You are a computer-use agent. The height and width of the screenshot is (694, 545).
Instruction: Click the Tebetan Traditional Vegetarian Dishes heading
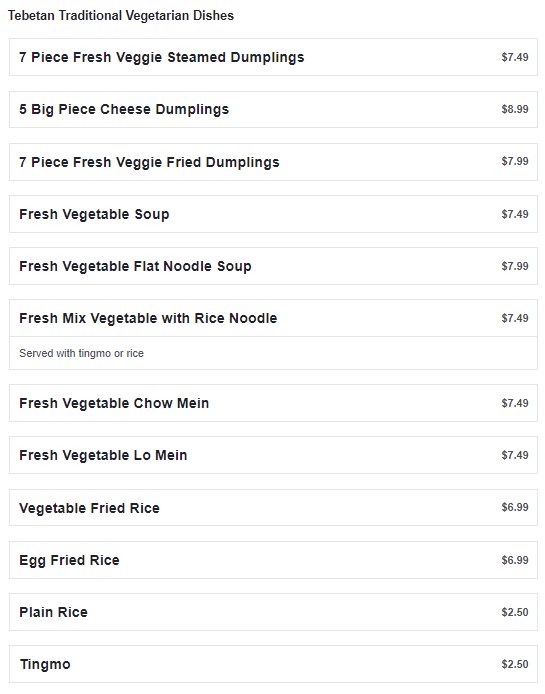click(x=121, y=15)
